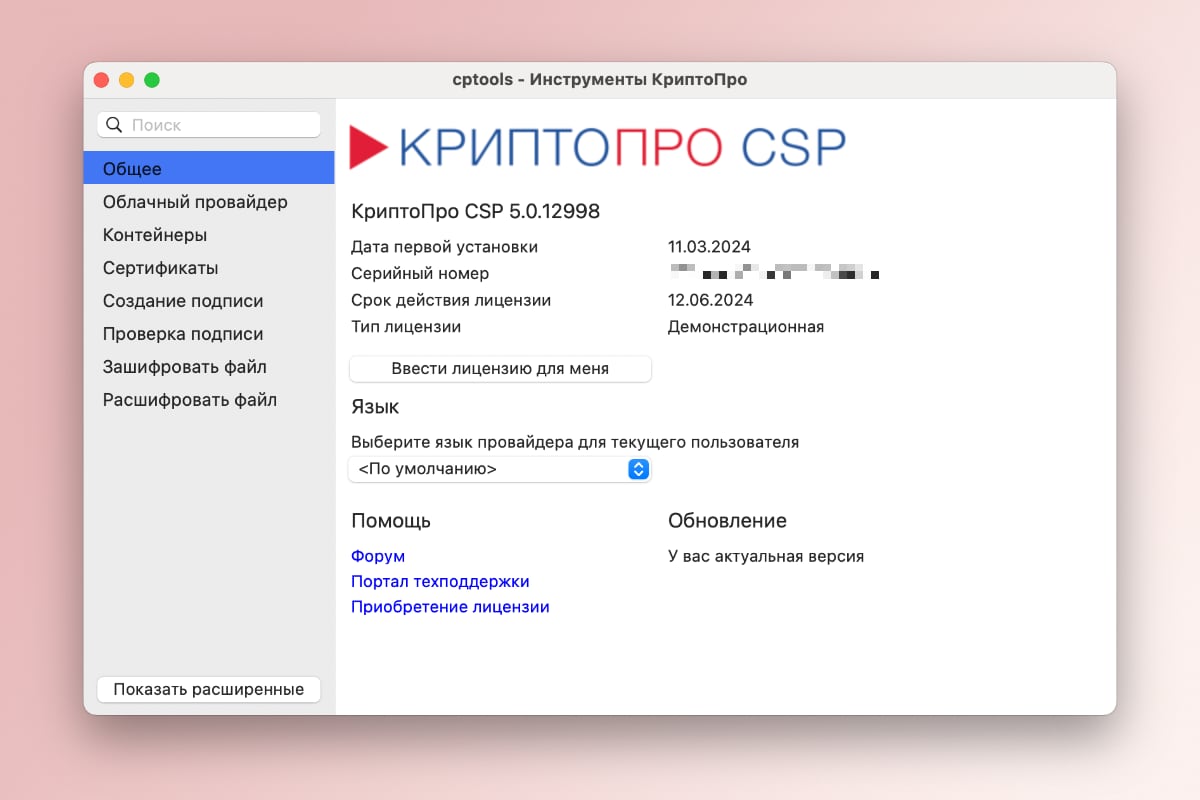Click the Язык heading

tap(375, 407)
